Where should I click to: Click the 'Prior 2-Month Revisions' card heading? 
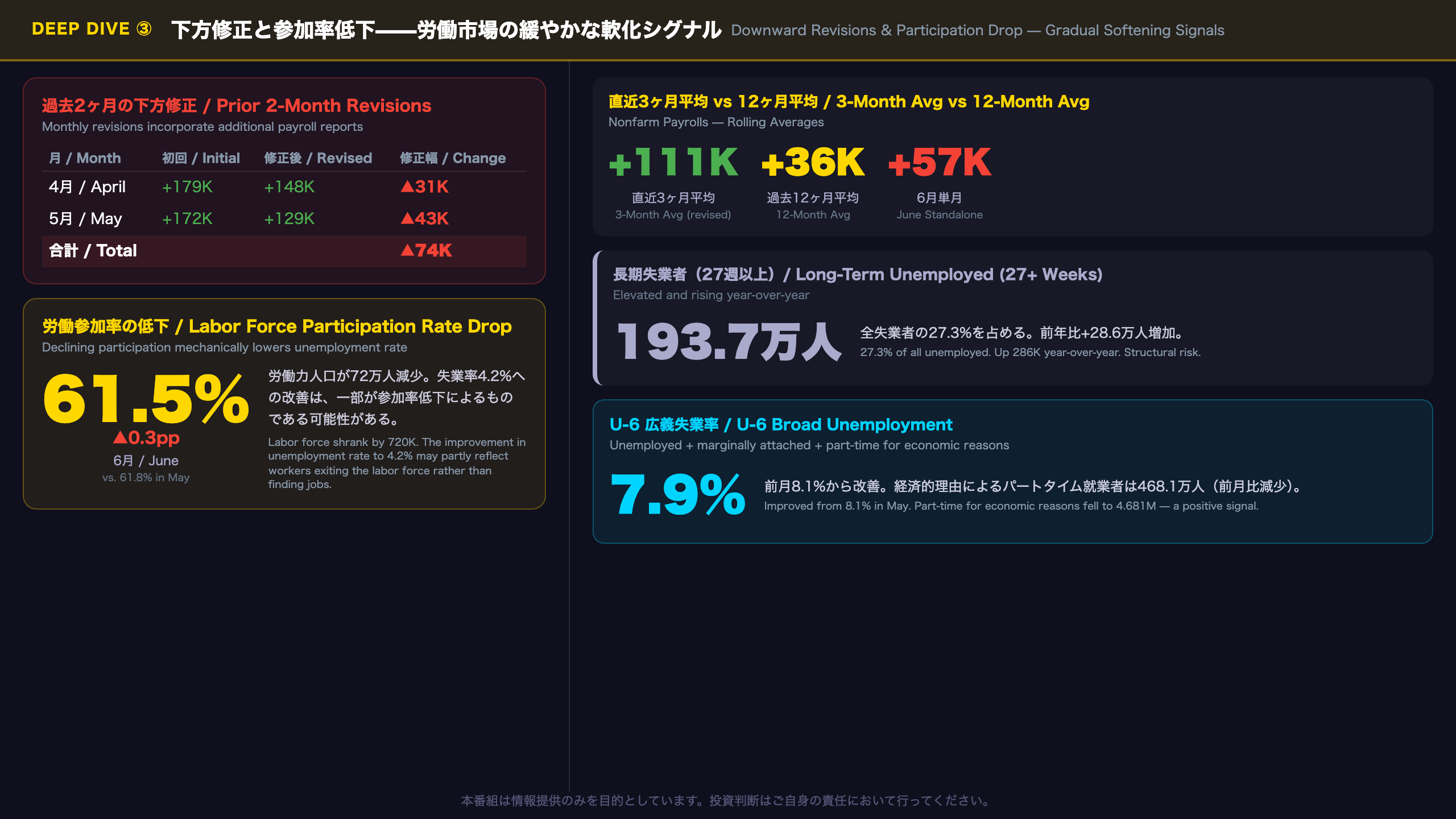tap(237, 105)
